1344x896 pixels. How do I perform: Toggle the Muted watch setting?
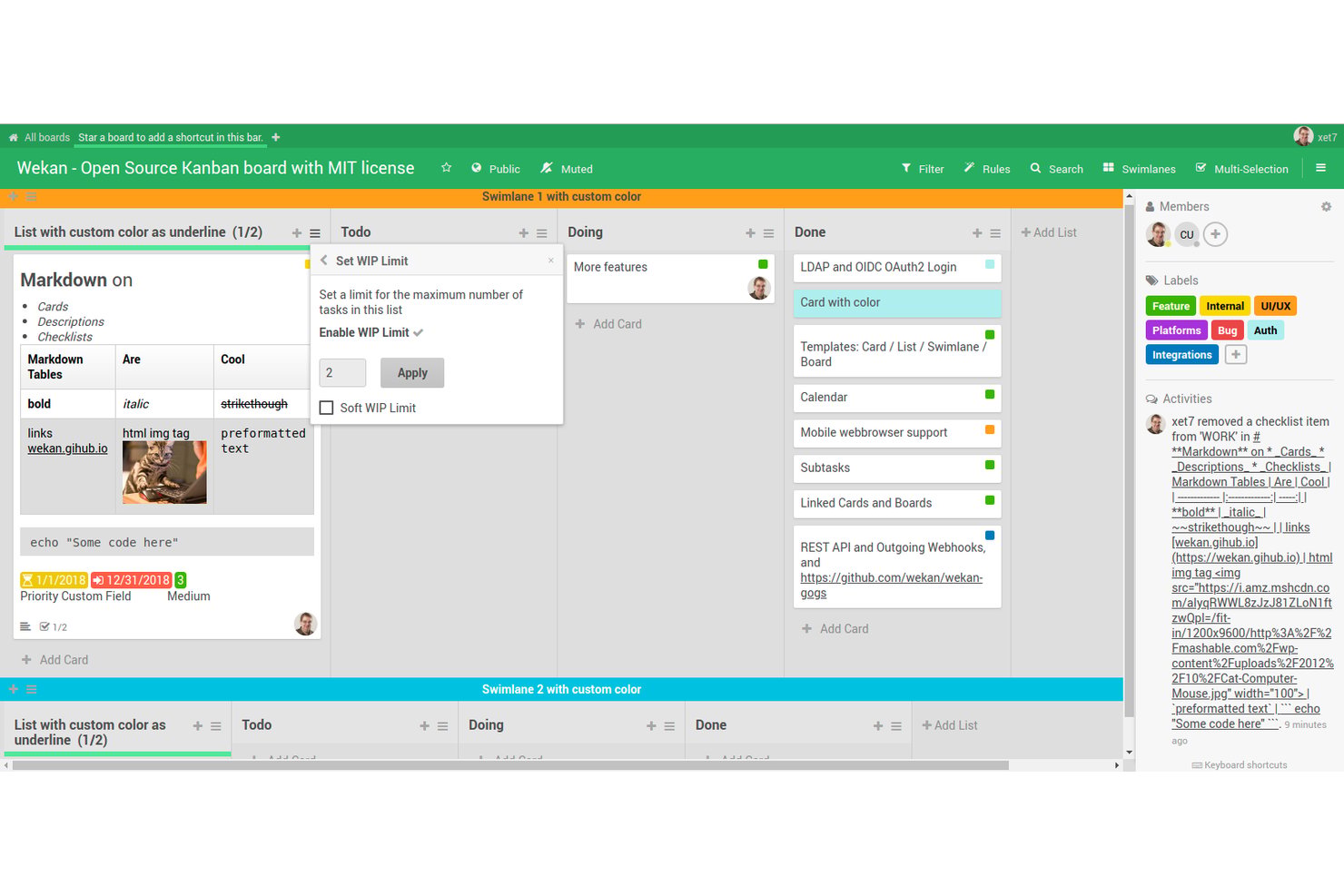coord(567,169)
